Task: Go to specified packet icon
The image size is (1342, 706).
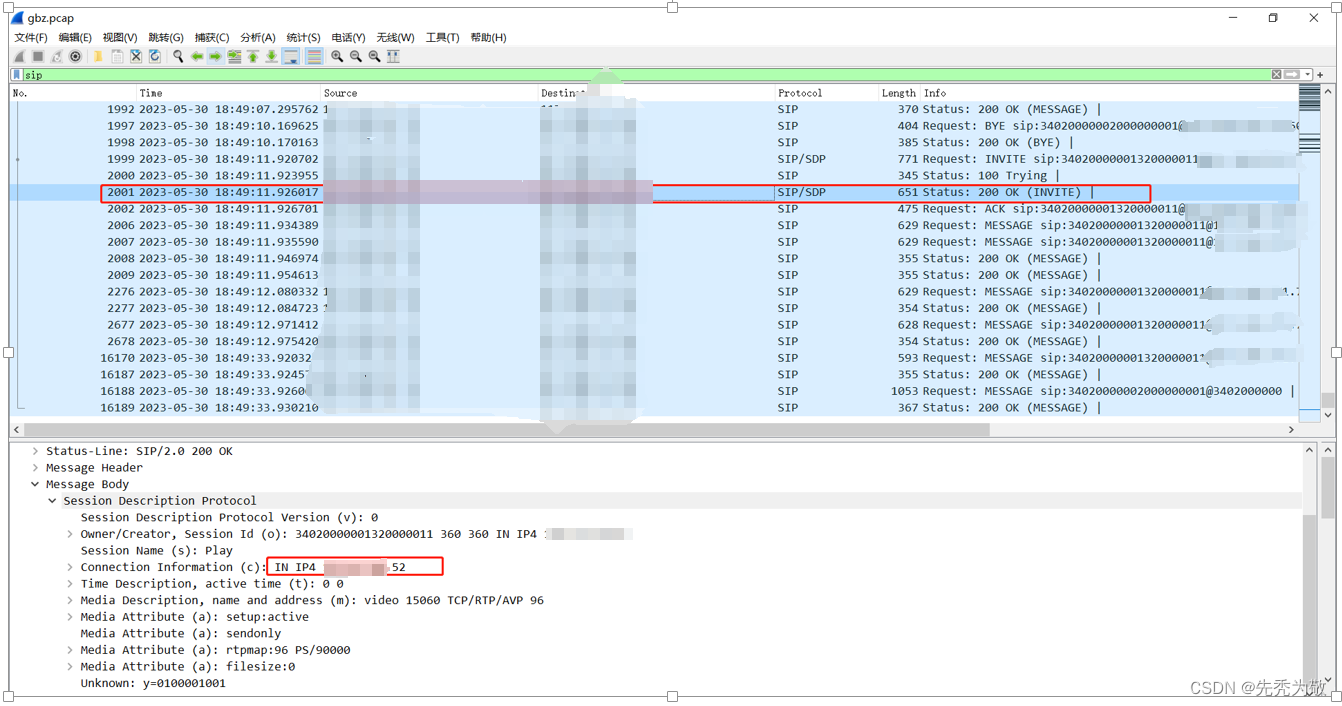Action: click(234, 57)
